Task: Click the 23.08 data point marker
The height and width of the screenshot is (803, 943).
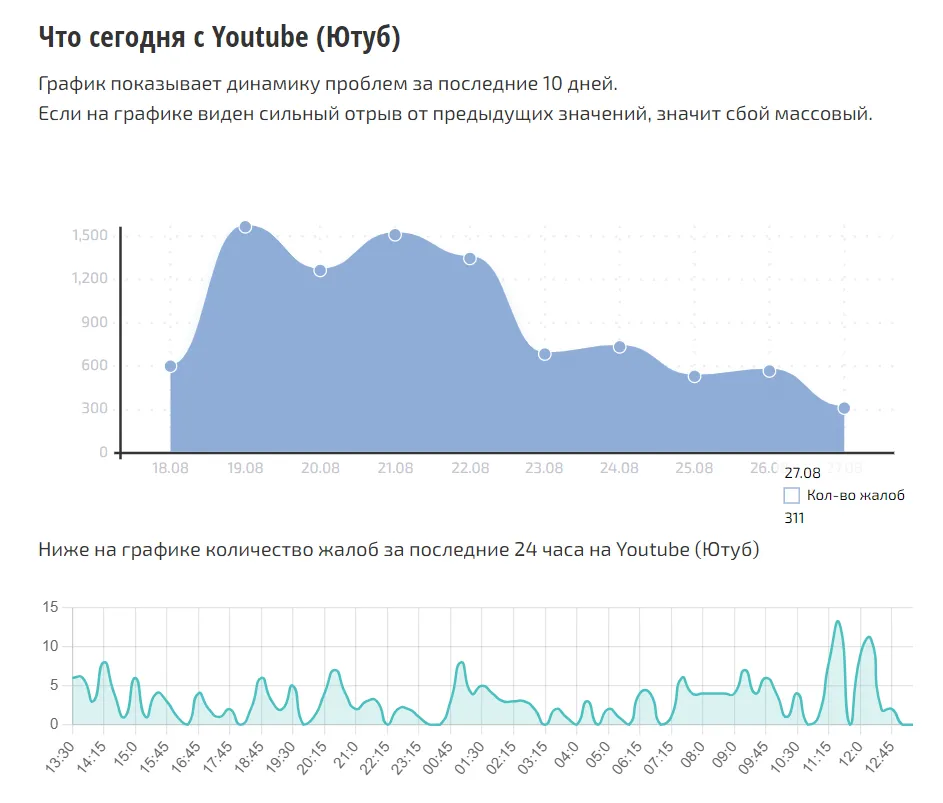Action: pos(545,354)
